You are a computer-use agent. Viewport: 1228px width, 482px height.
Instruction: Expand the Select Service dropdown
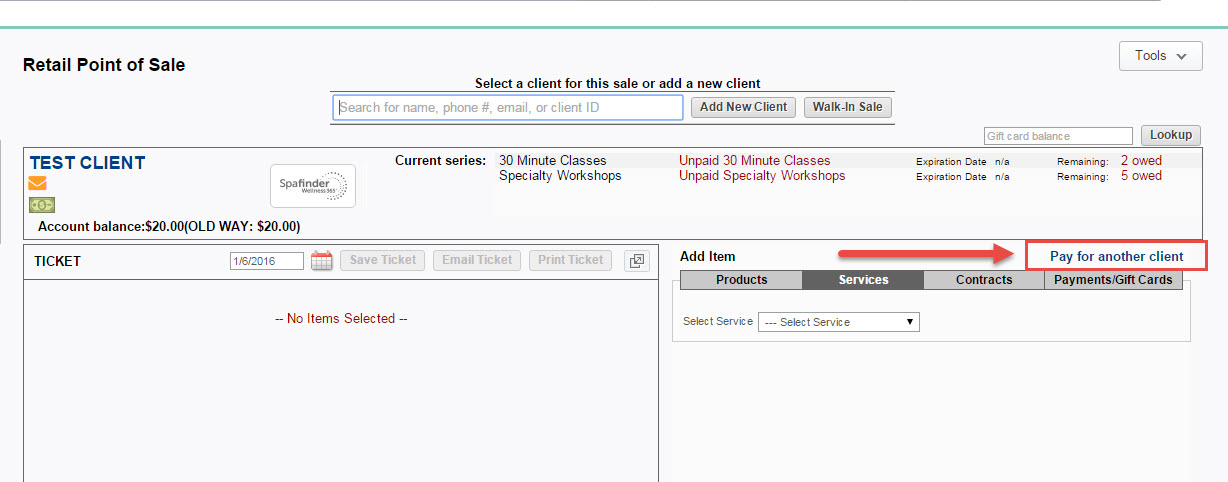(838, 322)
